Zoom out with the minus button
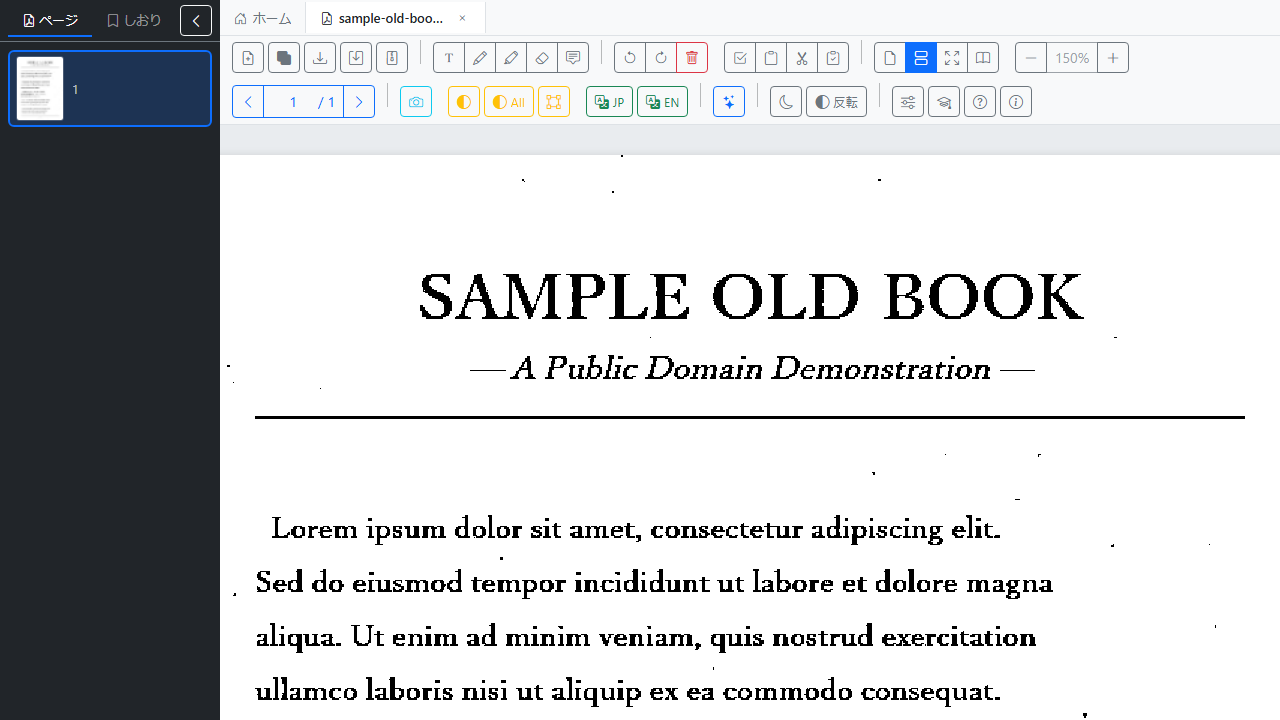 [x=1031, y=58]
